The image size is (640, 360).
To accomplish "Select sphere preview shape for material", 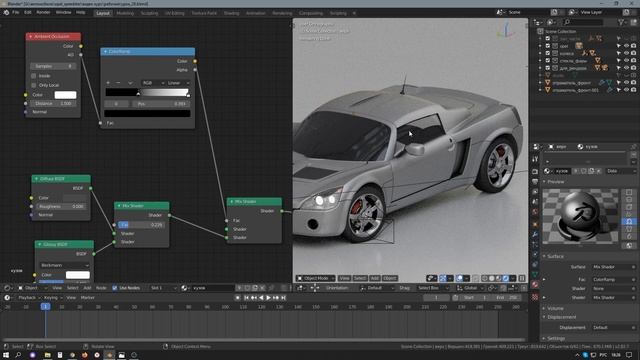I will point(629,200).
